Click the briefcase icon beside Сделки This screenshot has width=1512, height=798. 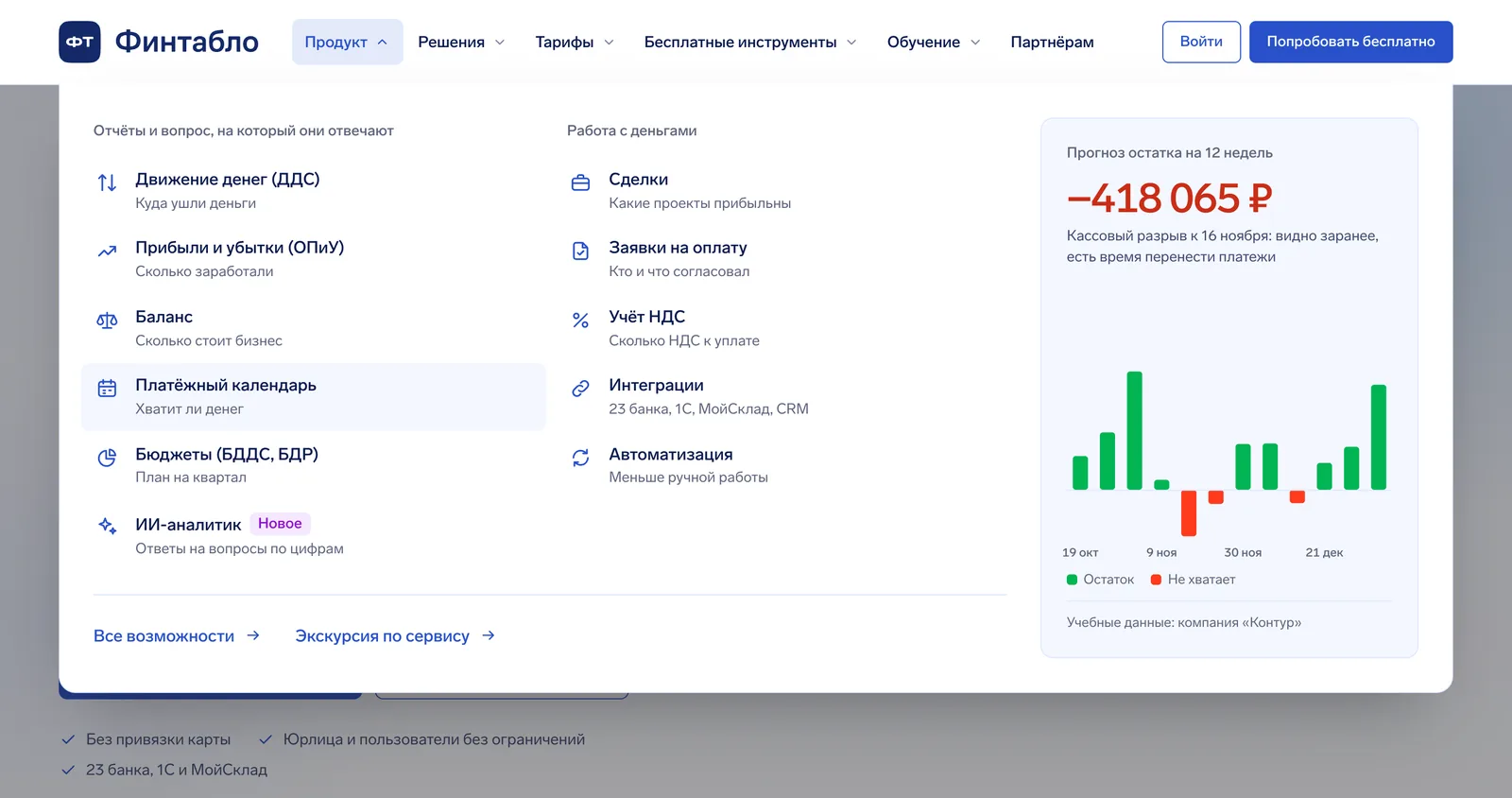point(580,182)
